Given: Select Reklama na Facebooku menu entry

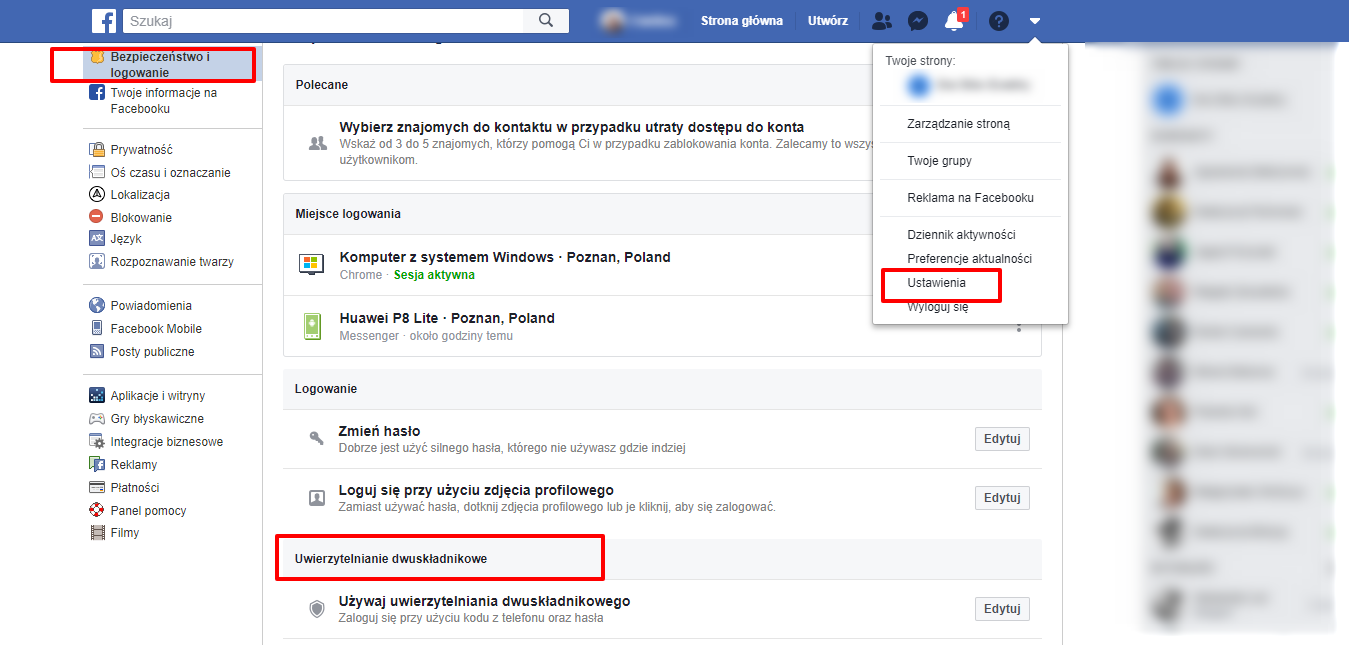Looking at the screenshot, I should point(970,198).
